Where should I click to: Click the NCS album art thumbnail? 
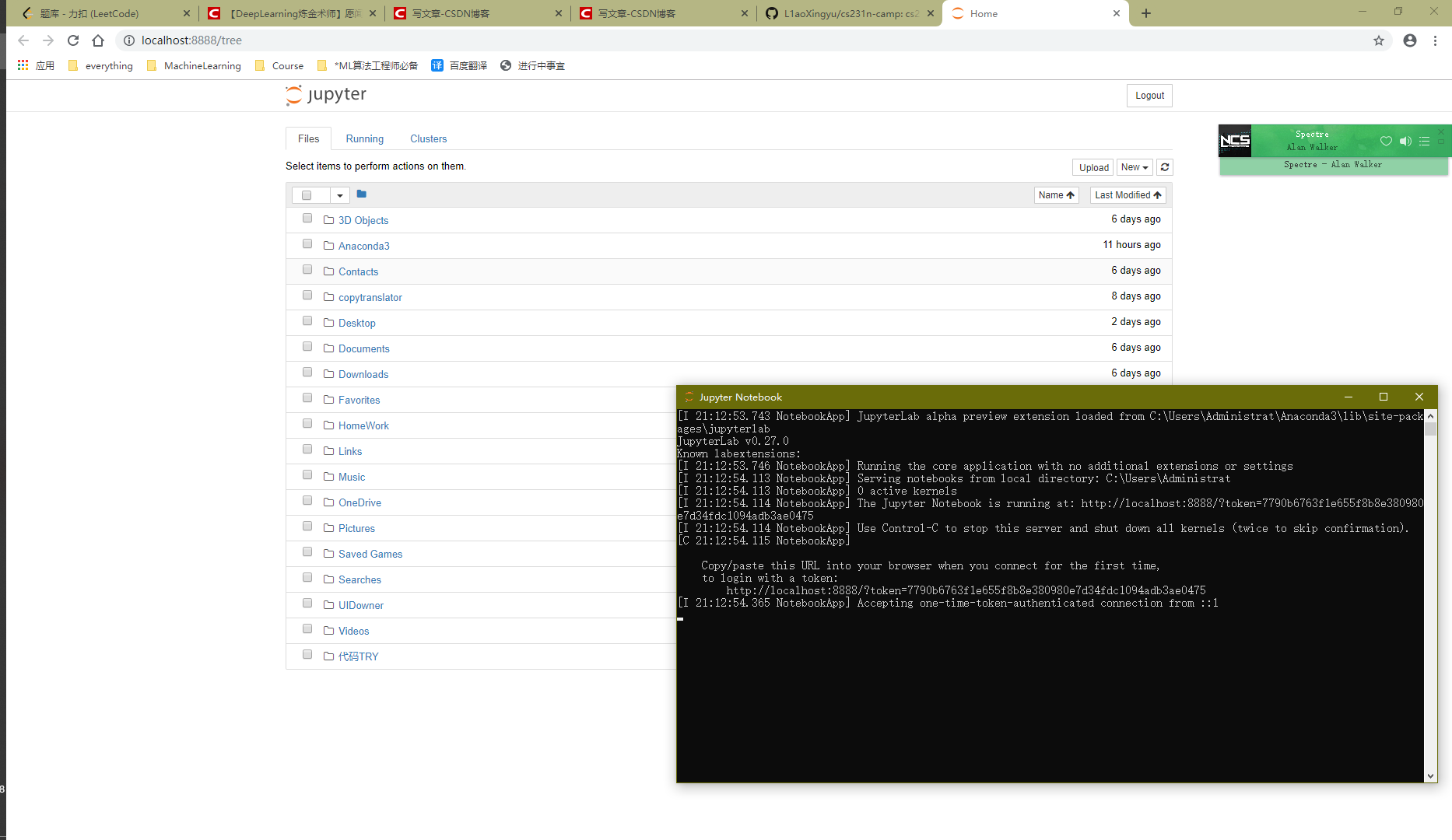(x=1235, y=141)
